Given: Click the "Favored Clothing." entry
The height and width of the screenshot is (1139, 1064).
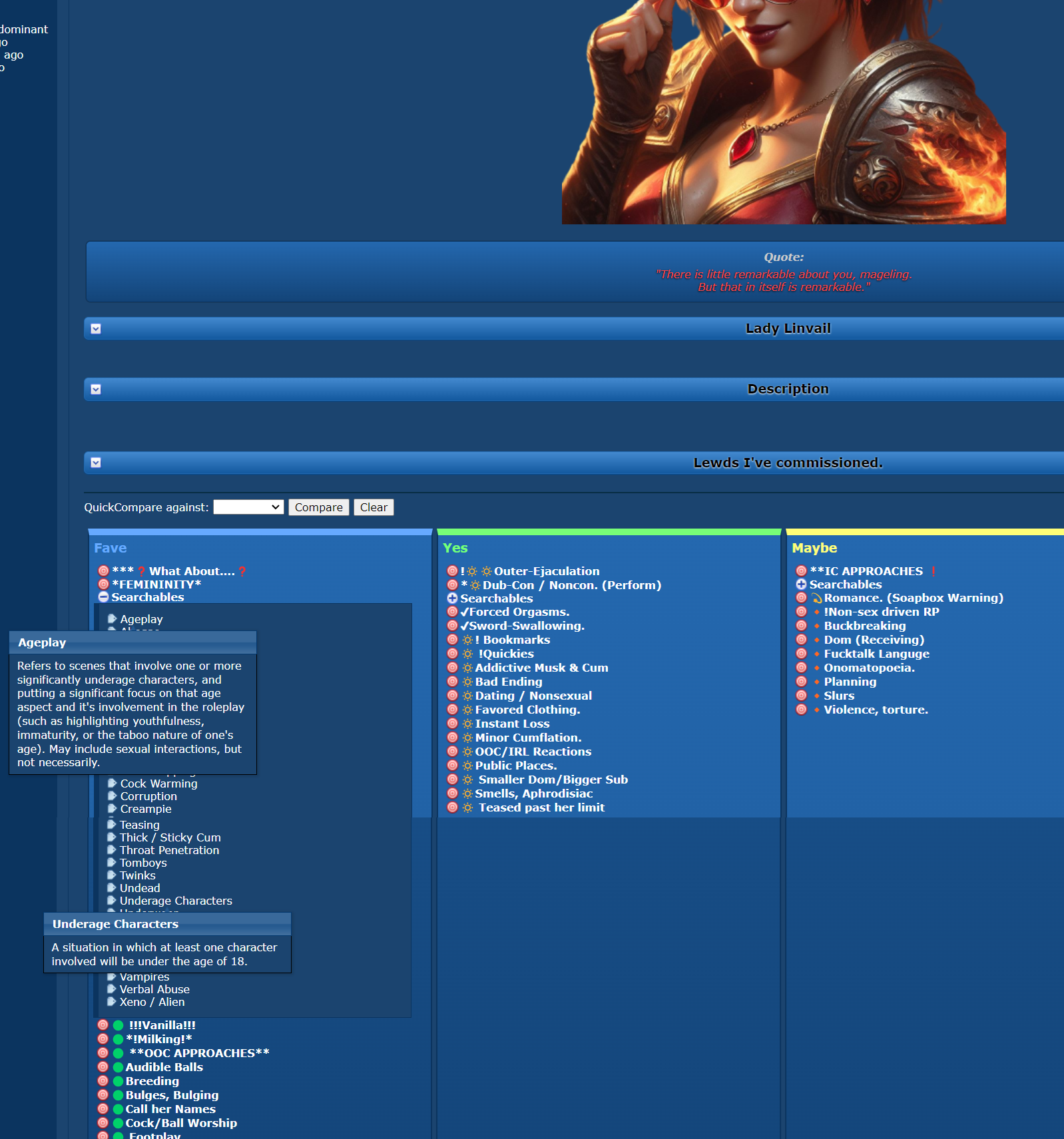Looking at the screenshot, I should 528,710.
